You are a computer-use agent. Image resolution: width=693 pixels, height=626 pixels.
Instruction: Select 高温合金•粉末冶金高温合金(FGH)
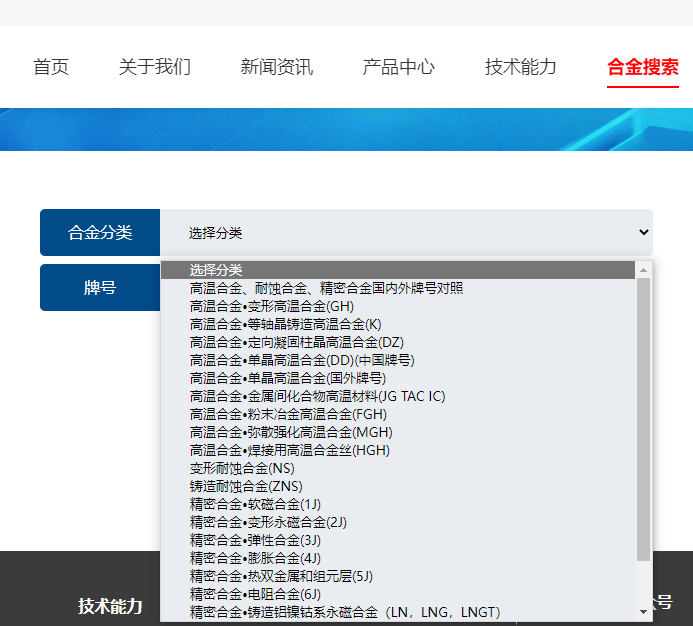(x=288, y=414)
